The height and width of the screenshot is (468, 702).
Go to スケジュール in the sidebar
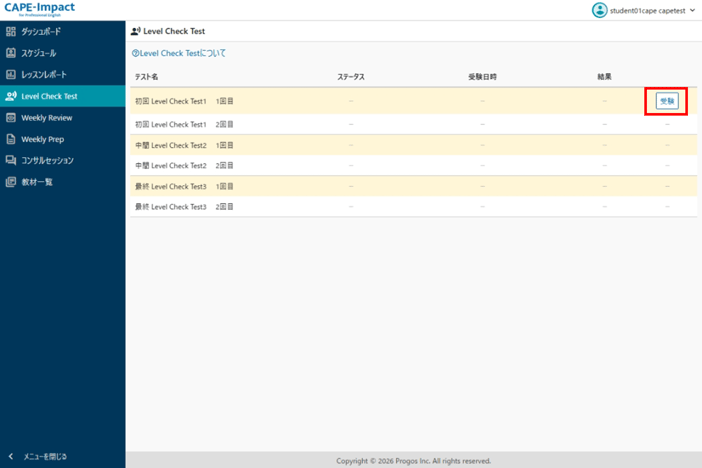[39, 53]
